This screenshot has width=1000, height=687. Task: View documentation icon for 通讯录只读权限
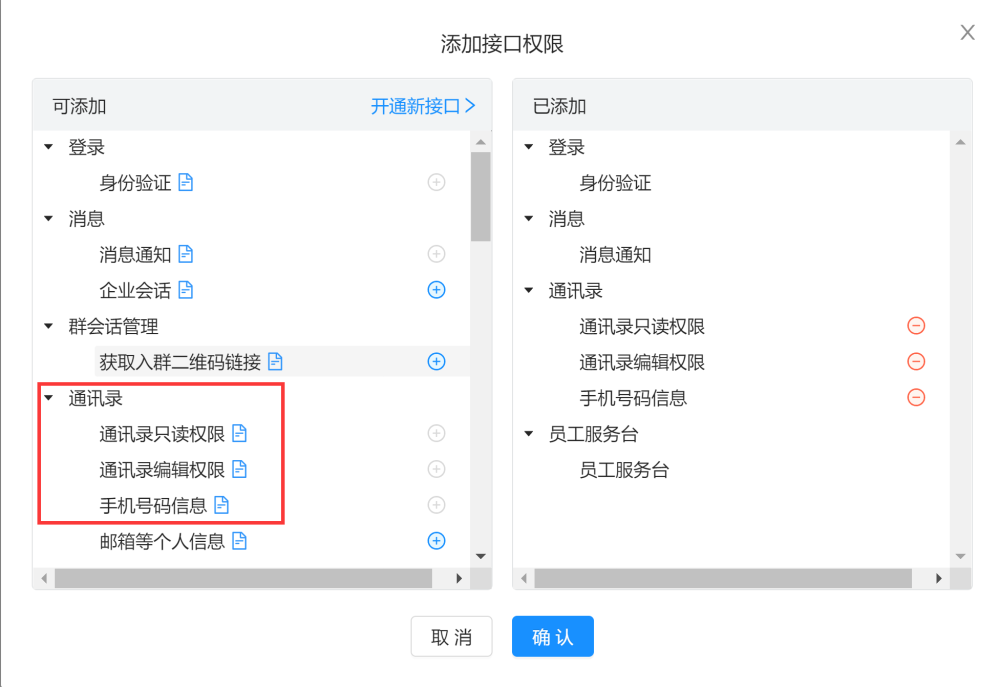(x=239, y=434)
